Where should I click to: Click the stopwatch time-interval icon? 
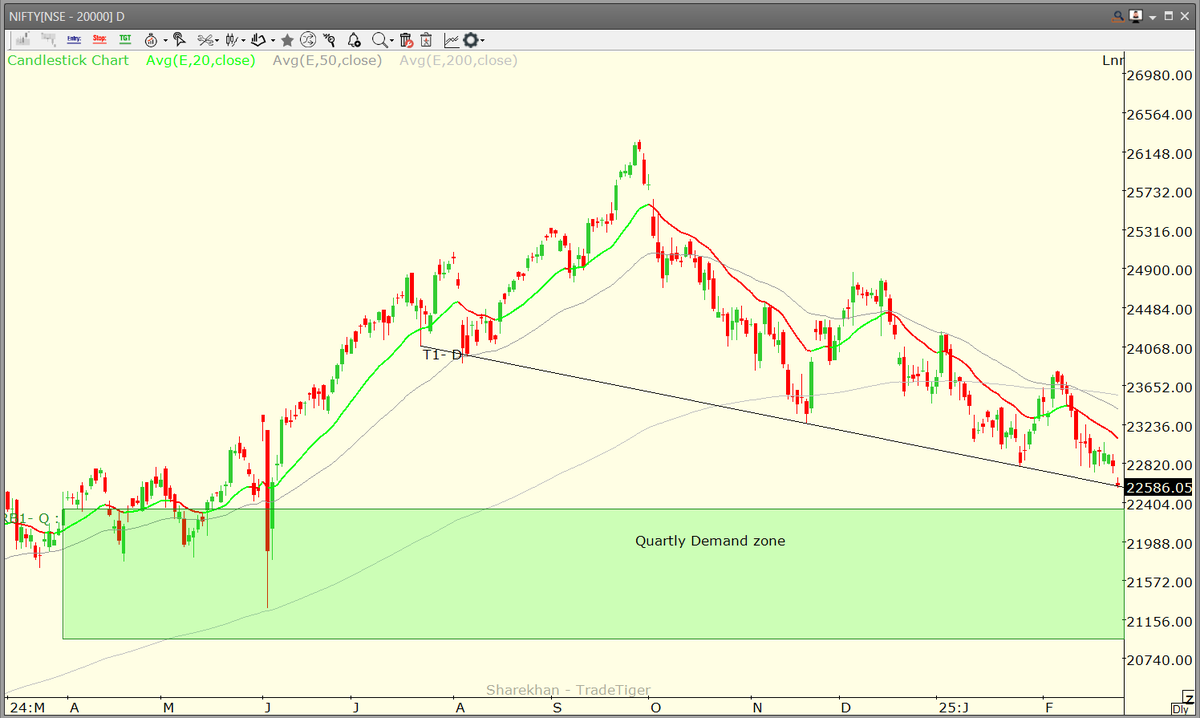[151, 40]
